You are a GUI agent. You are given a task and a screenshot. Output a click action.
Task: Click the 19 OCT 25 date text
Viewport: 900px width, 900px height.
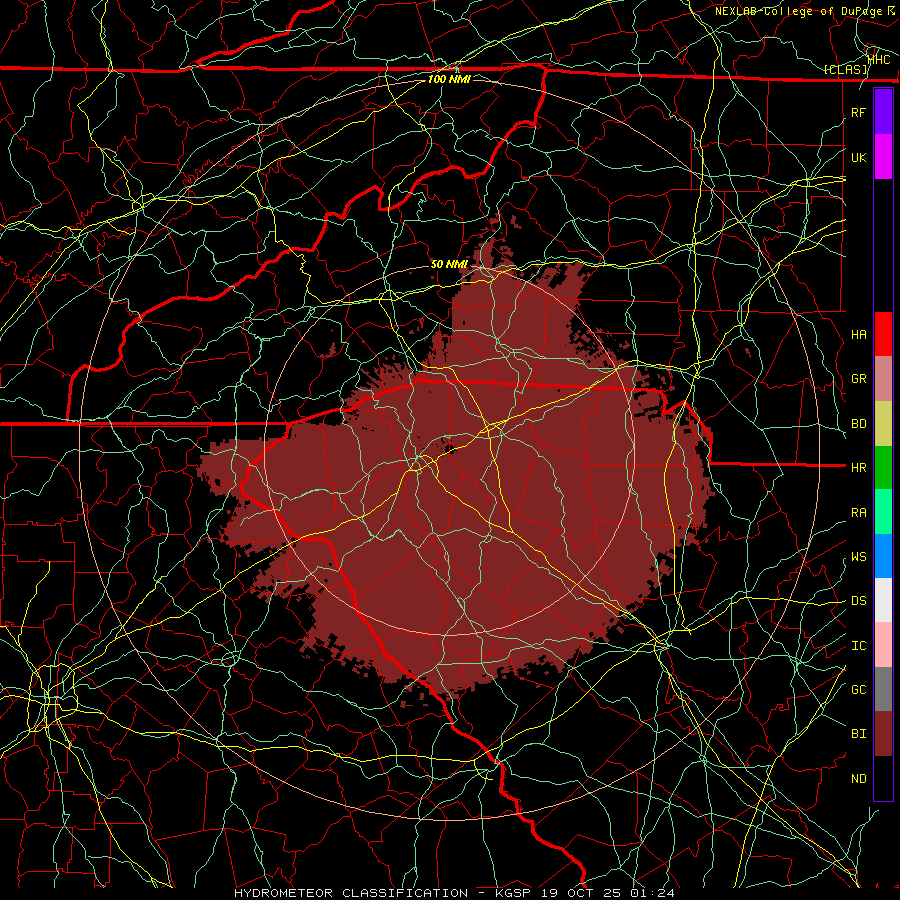(x=580, y=893)
